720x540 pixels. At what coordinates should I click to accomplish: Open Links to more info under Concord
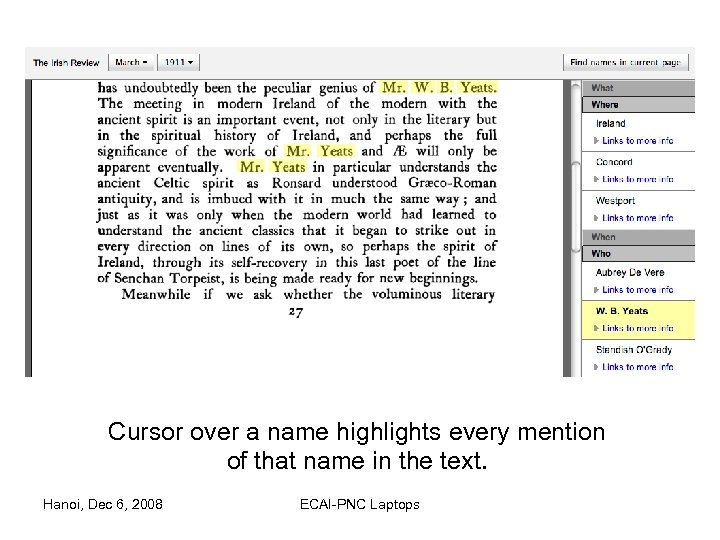coord(637,179)
